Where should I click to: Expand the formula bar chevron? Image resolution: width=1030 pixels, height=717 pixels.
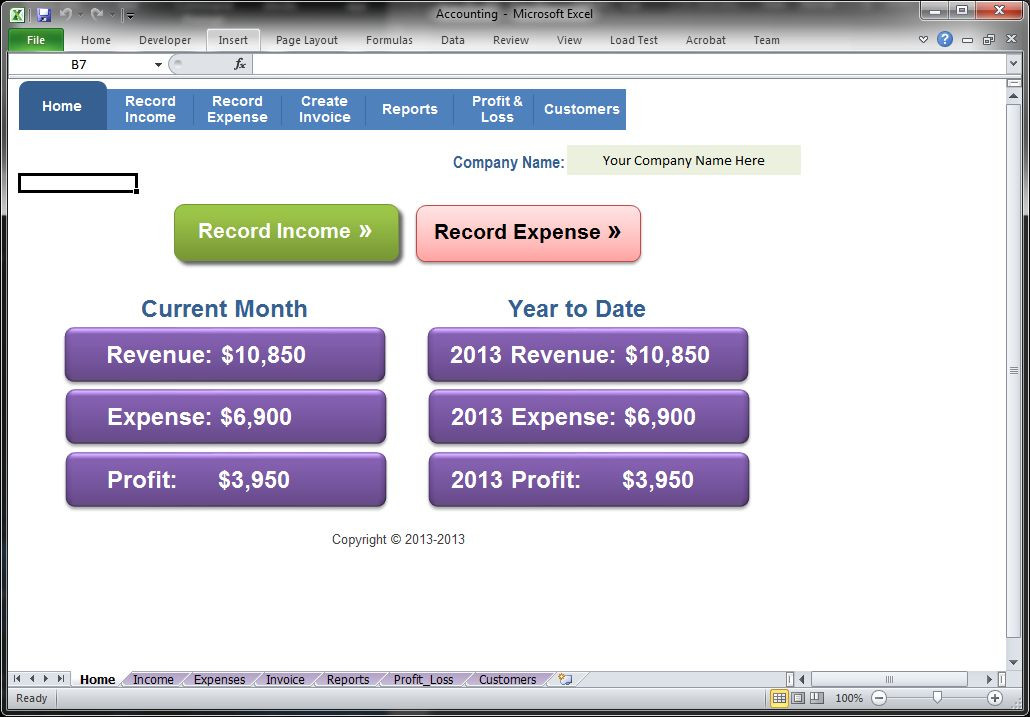click(x=1014, y=64)
